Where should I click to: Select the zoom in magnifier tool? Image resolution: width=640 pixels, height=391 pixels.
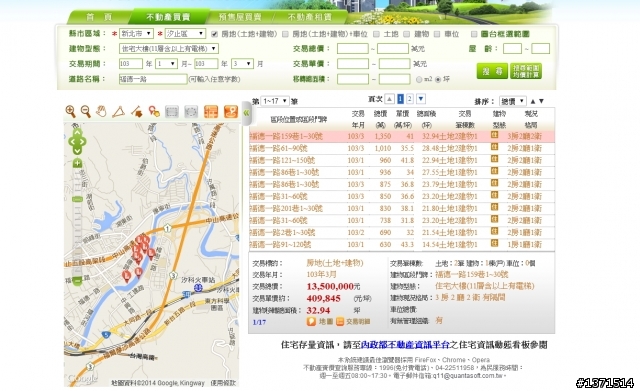(71, 111)
